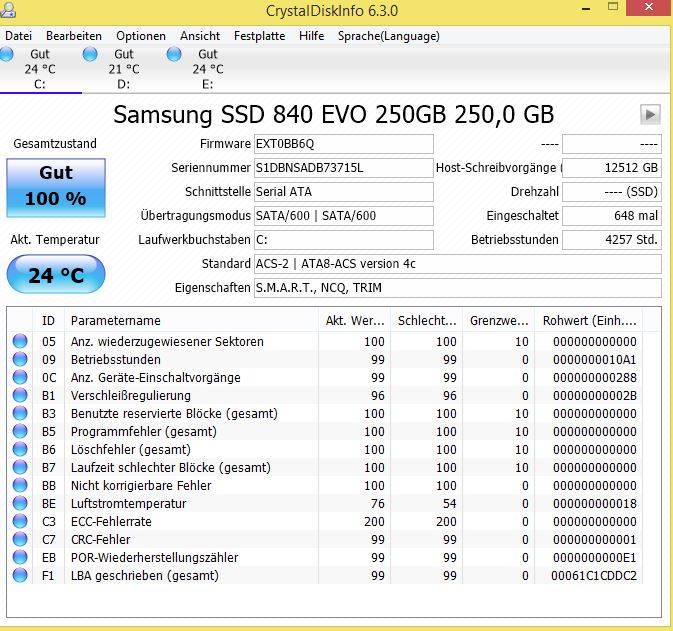Select drive C: tab with 24 °C
673x631 pixels.
tap(40, 69)
